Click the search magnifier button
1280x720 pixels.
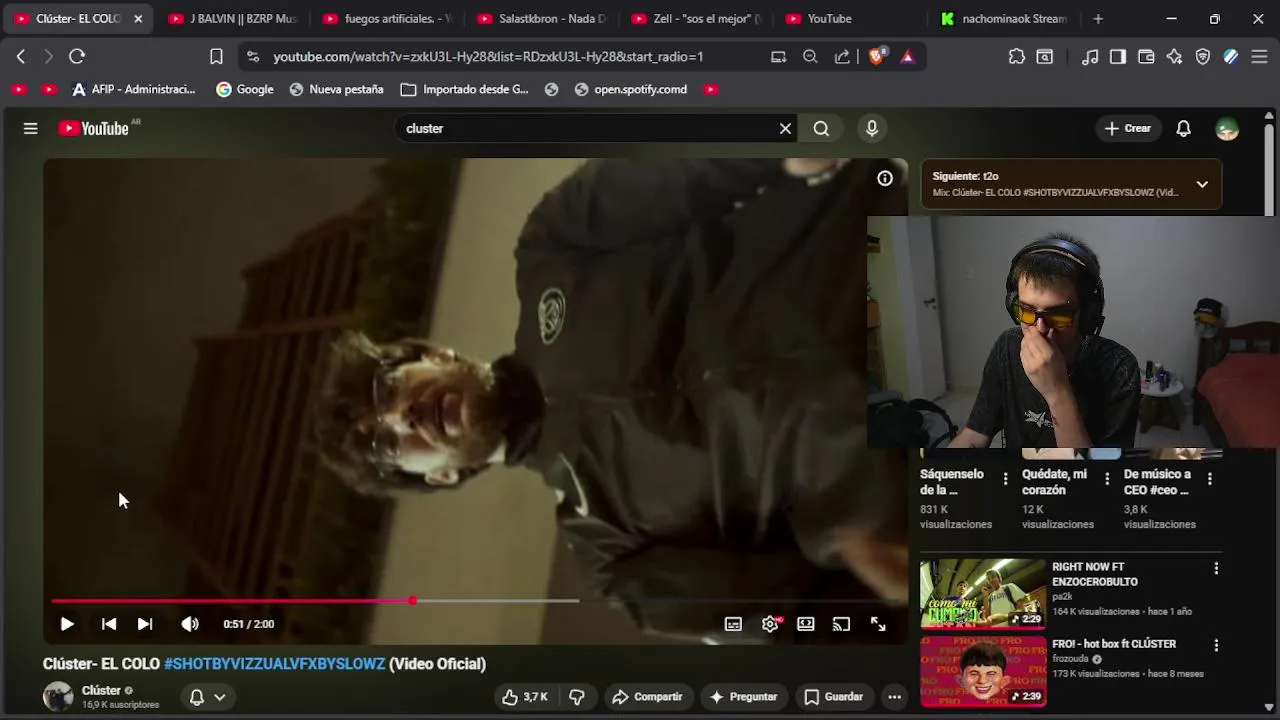click(x=821, y=128)
